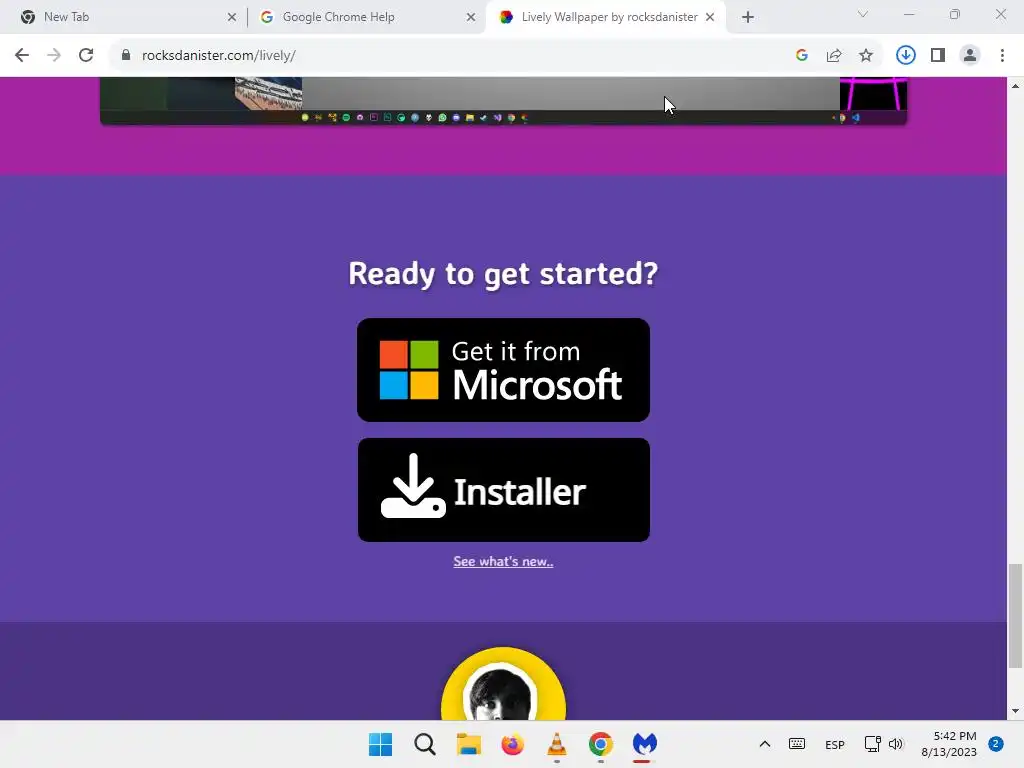The width and height of the screenshot is (1024, 768).
Task: Open volume speaker icon
Action: (x=895, y=744)
